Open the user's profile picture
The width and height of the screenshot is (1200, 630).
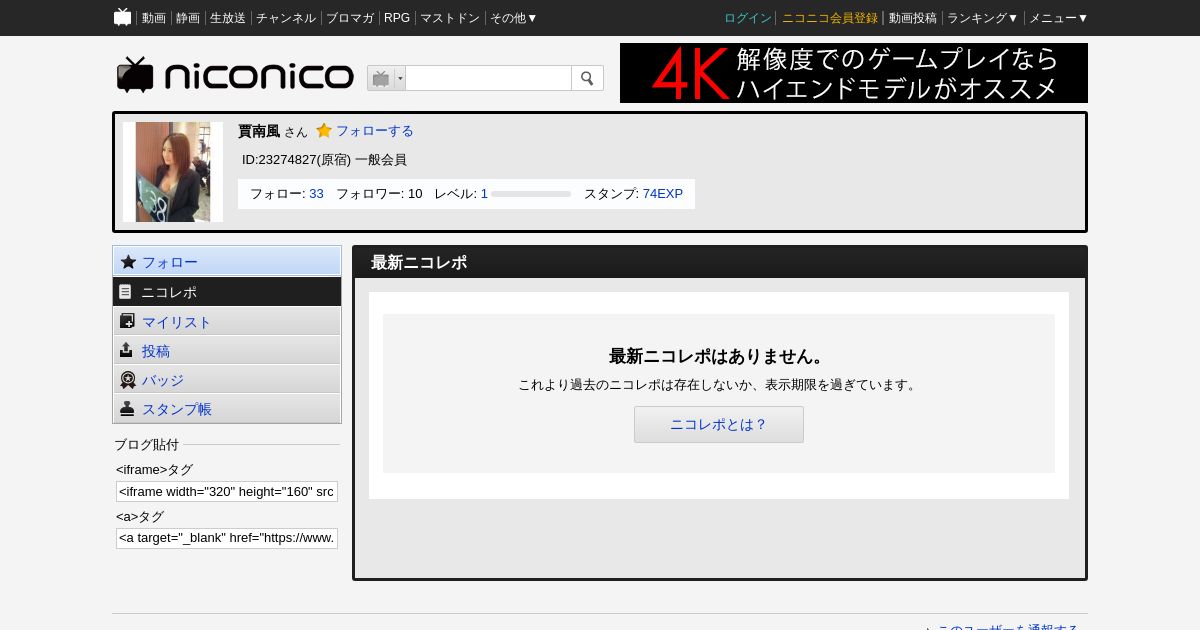click(x=173, y=172)
